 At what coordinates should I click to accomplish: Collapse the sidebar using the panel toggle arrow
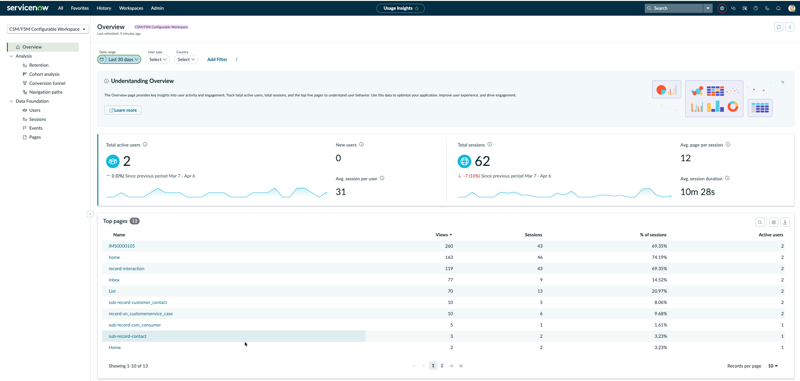tap(90, 214)
